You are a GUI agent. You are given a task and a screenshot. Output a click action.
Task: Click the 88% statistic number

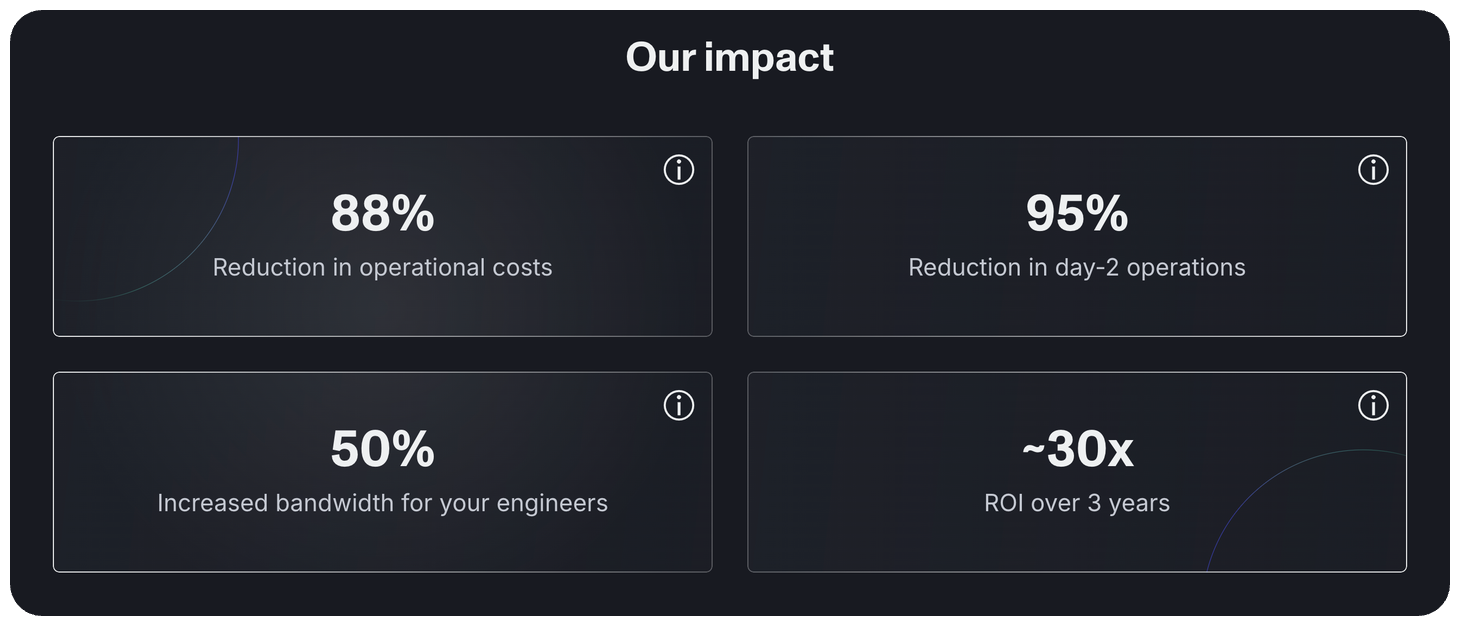click(382, 213)
